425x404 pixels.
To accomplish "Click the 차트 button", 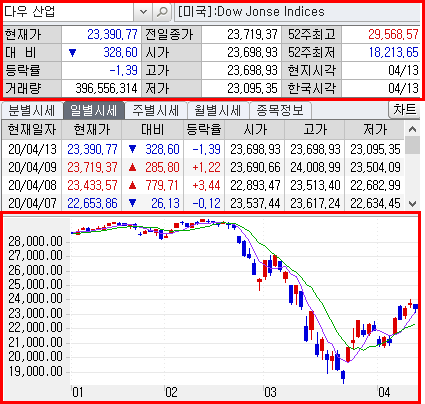I will (x=404, y=110).
